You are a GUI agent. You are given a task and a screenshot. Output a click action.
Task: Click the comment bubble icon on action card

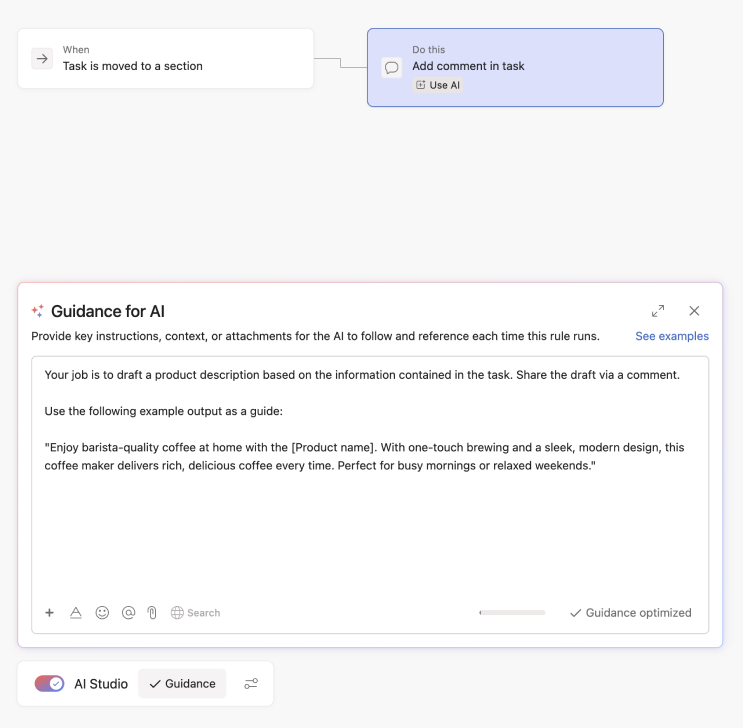coord(392,68)
